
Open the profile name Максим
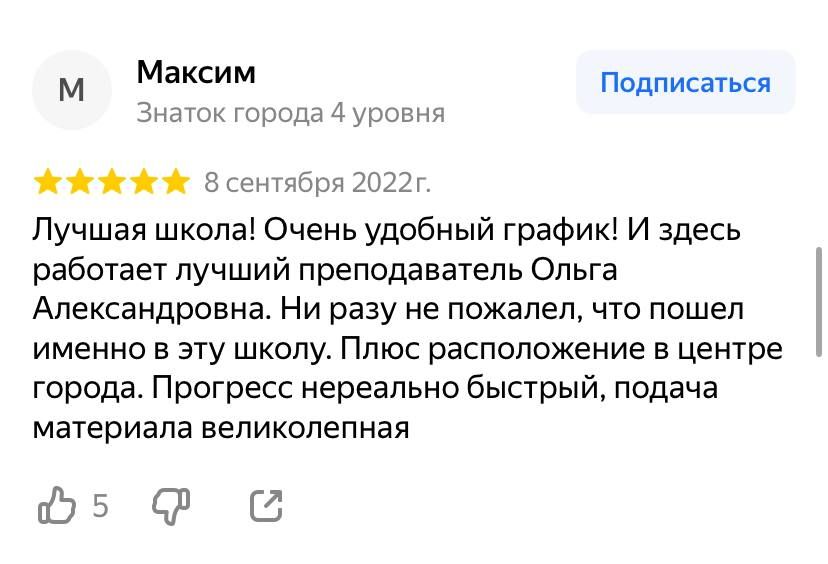tap(196, 72)
